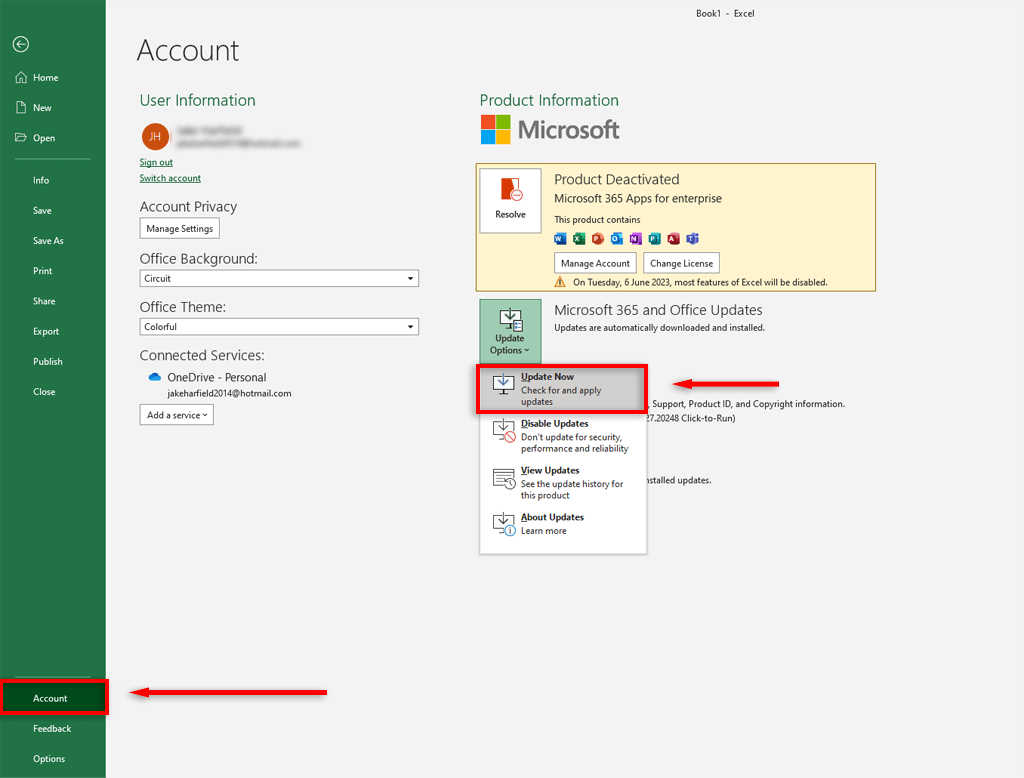Click the Manage Settings button

click(180, 229)
